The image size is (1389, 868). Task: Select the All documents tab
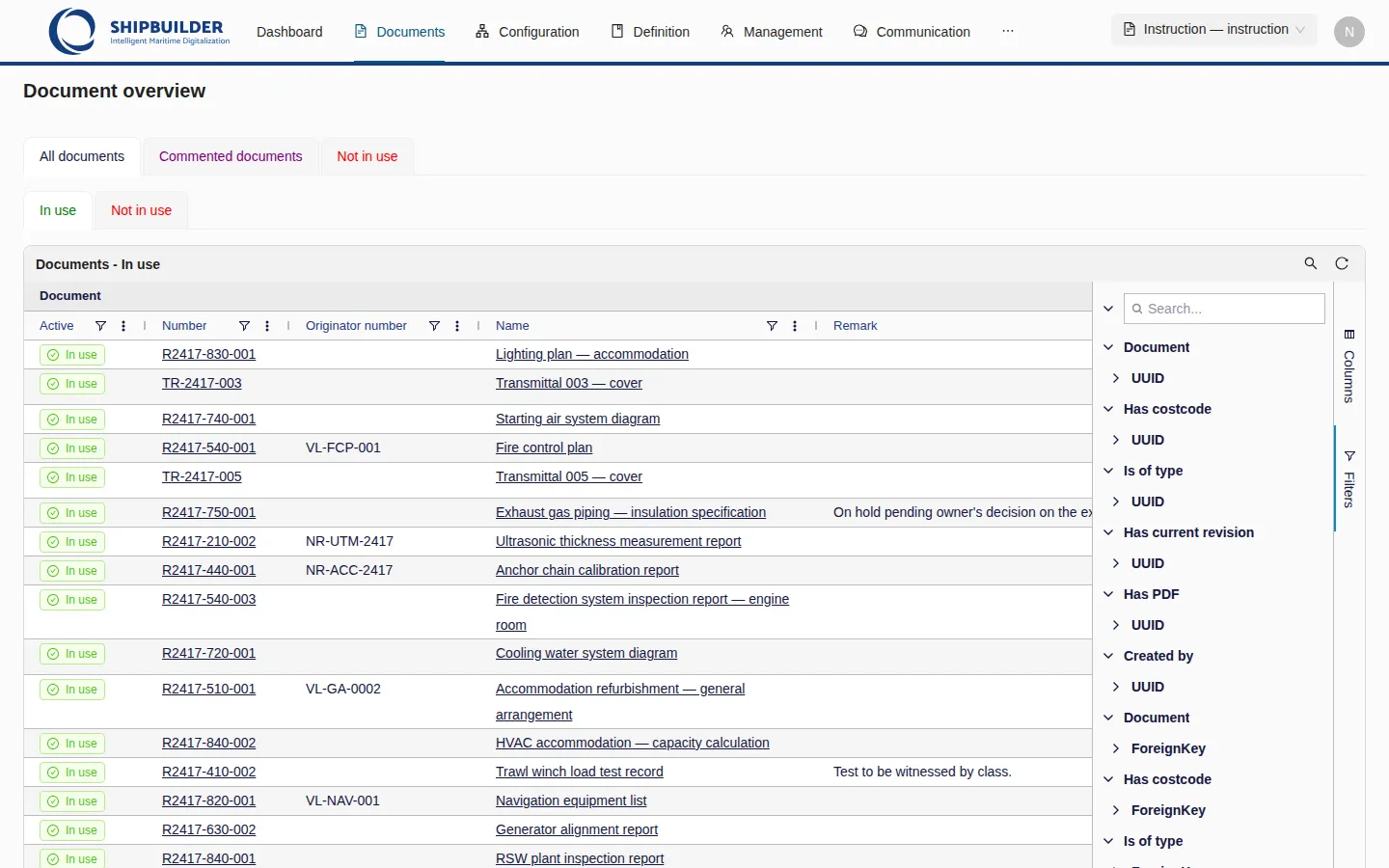pyautogui.click(x=82, y=156)
